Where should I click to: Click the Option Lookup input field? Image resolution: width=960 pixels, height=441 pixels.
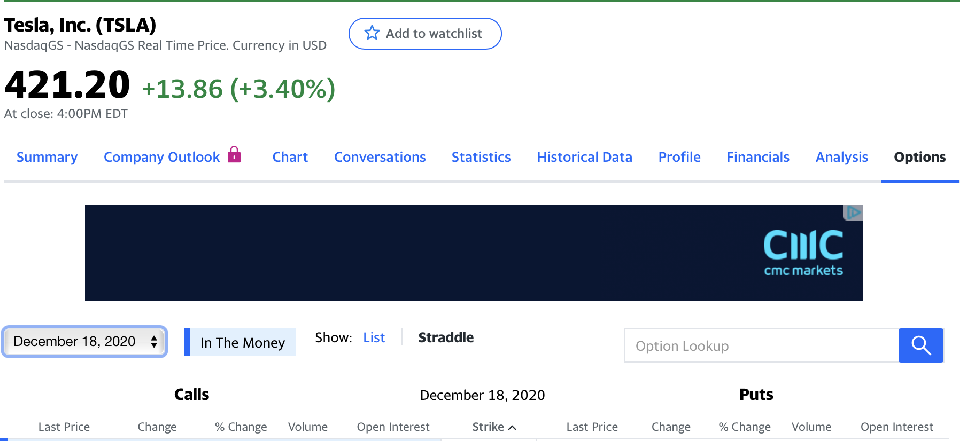(x=760, y=346)
